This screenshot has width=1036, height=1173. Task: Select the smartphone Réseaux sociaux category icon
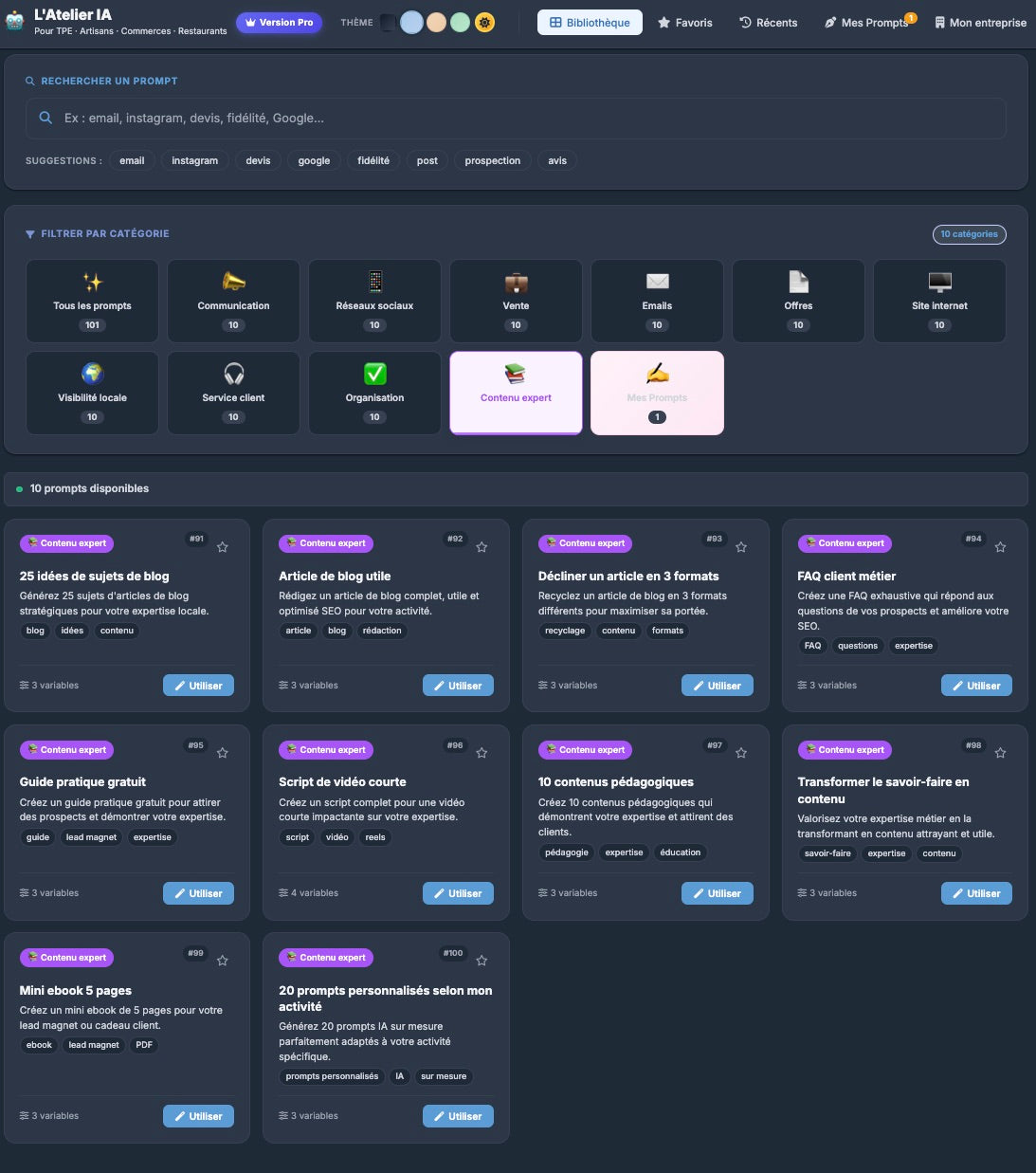point(374,282)
